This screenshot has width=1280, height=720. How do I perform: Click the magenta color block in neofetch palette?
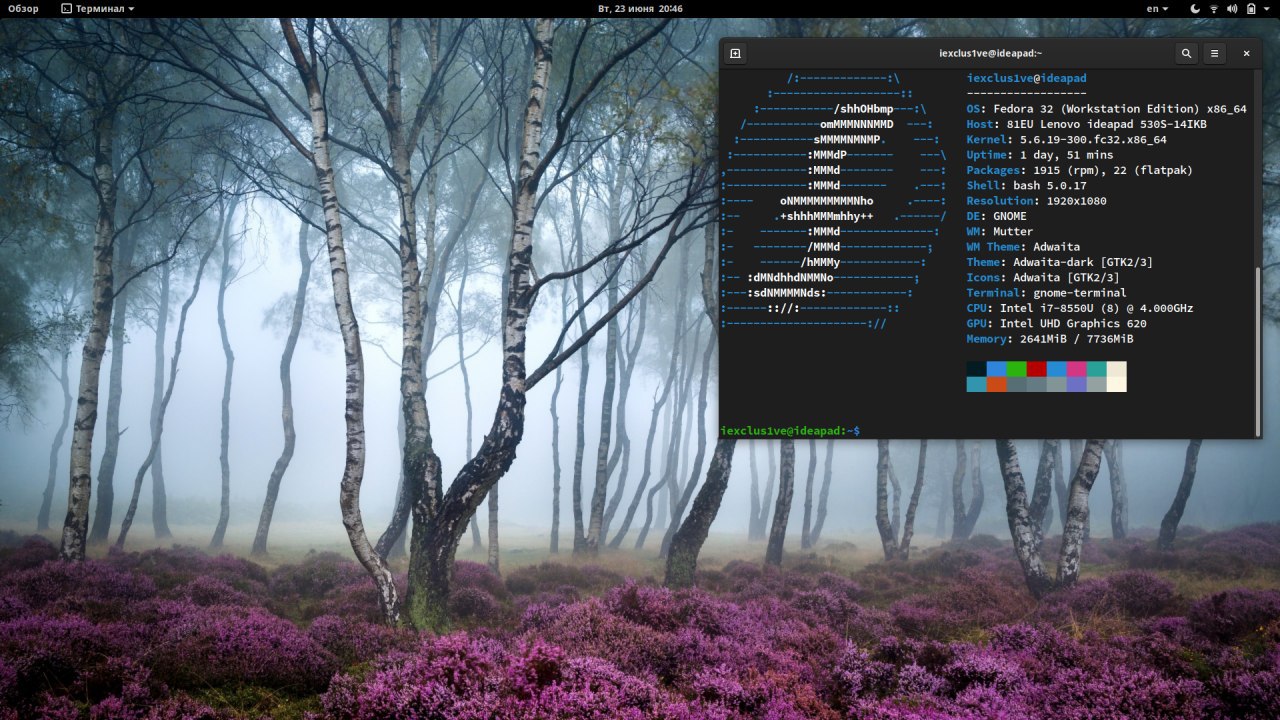click(x=1076, y=369)
